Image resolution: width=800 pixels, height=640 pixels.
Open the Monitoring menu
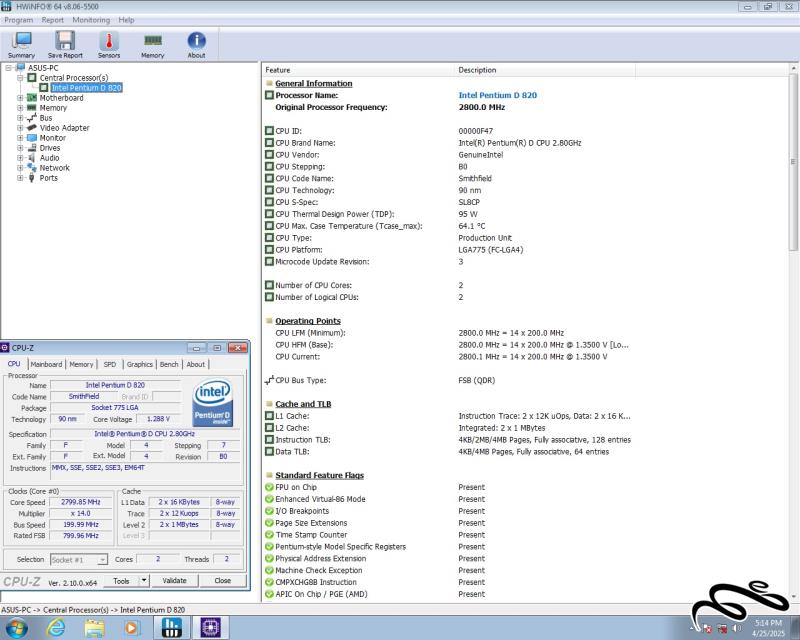91,20
